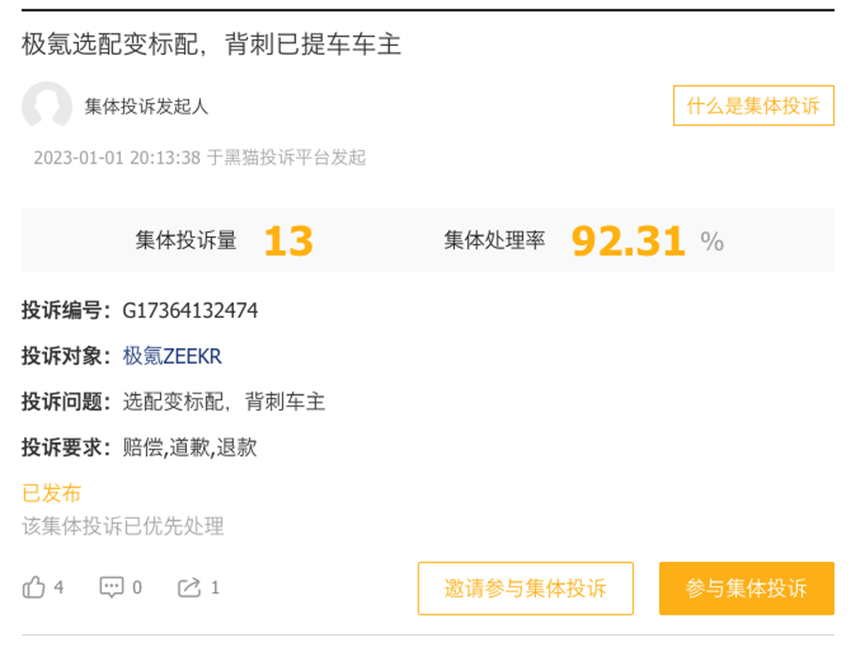865x647 pixels.
Task: Click the share count number 1
Action: pos(215,587)
